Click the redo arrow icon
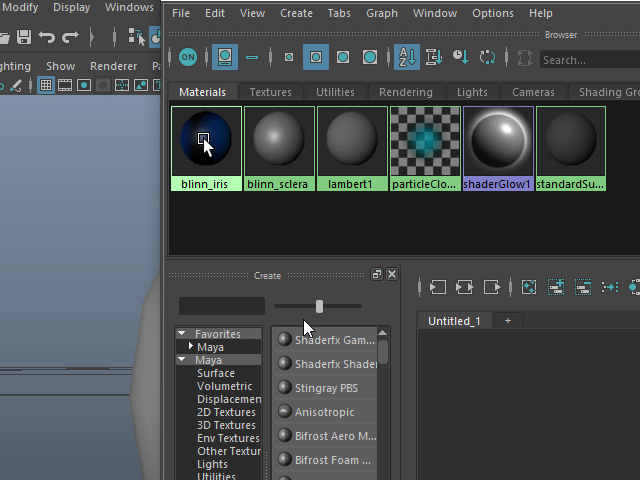 pyautogui.click(x=70, y=37)
